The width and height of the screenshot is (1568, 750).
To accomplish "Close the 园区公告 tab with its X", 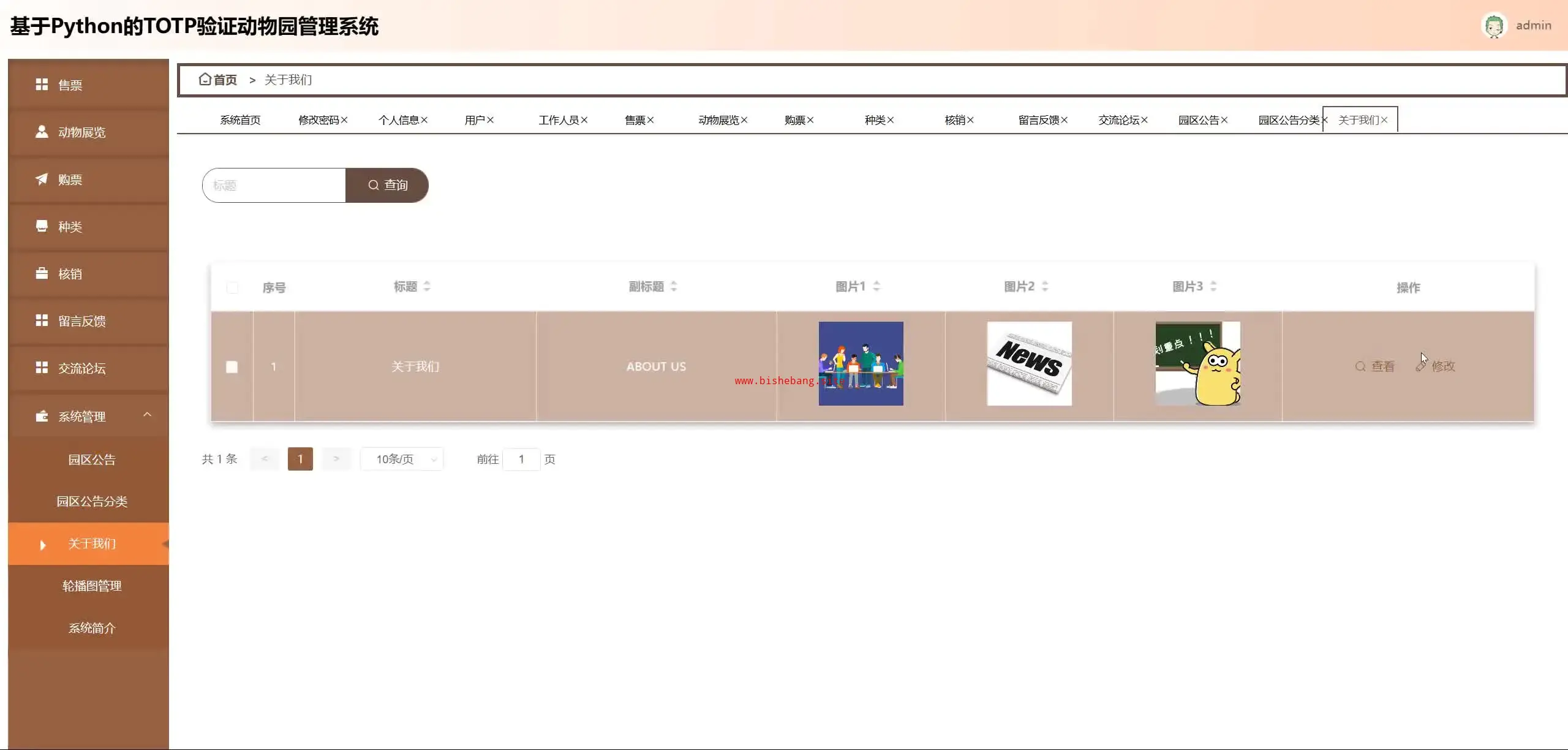I will click(1224, 120).
